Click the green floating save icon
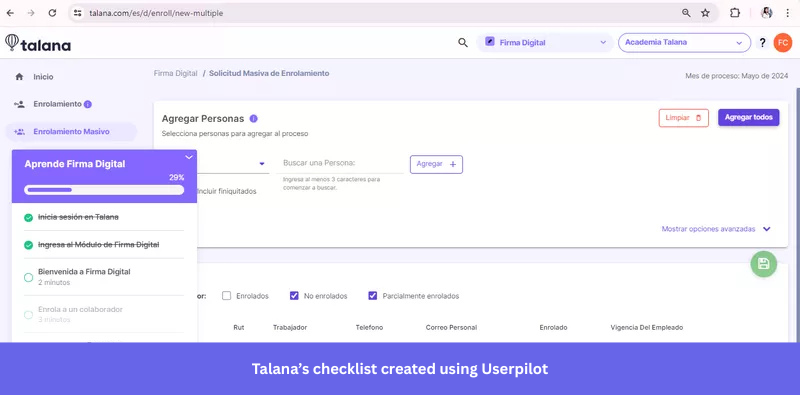The image size is (800, 395). 763,264
